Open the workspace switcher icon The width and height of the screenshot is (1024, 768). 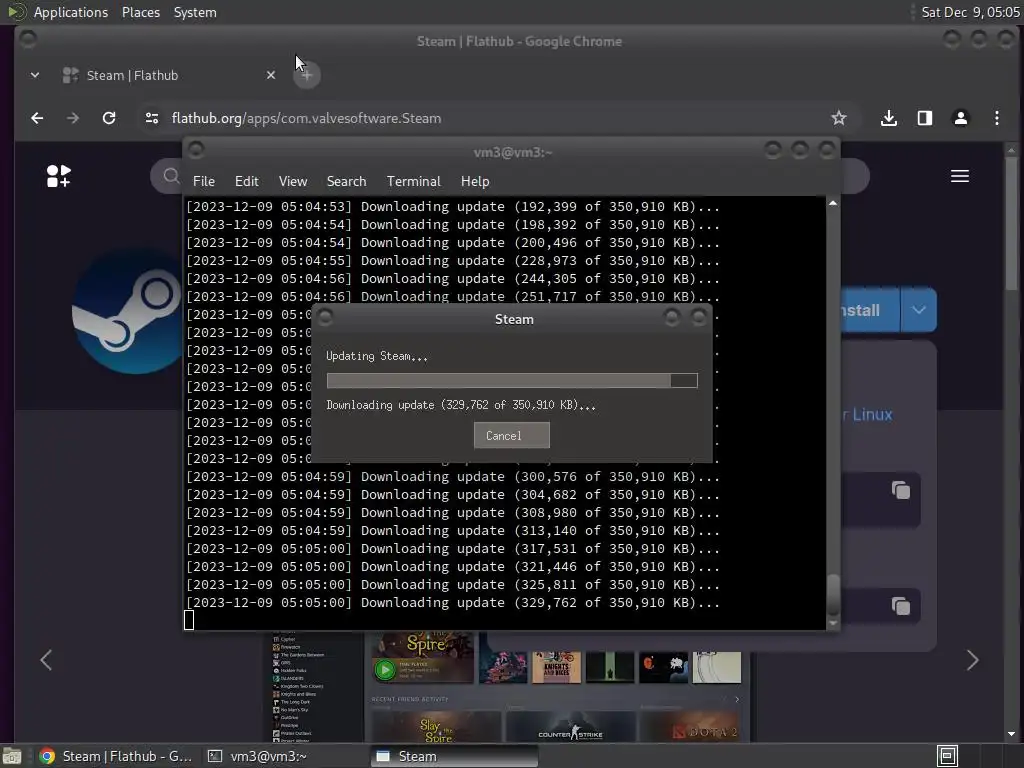pyautogui.click(x=947, y=756)
